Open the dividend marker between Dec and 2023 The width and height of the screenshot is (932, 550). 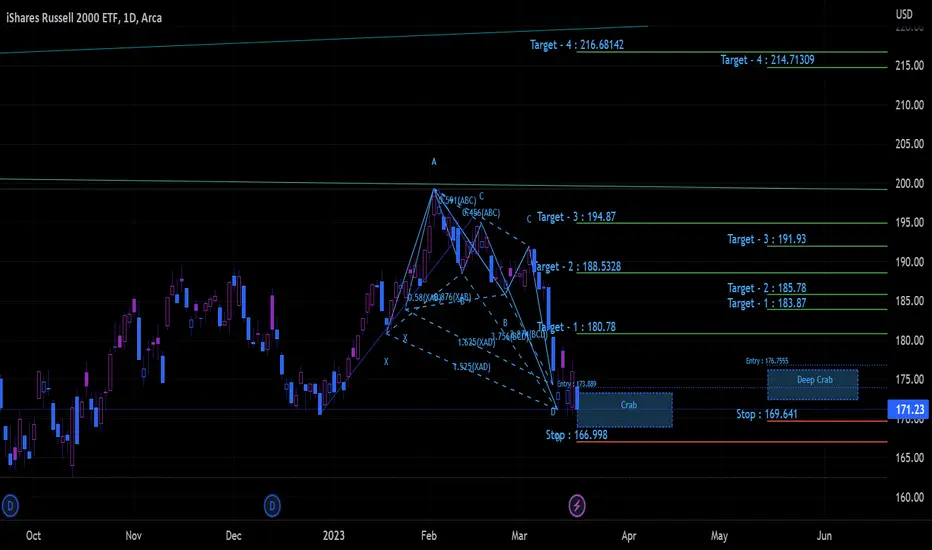point(272,506)
